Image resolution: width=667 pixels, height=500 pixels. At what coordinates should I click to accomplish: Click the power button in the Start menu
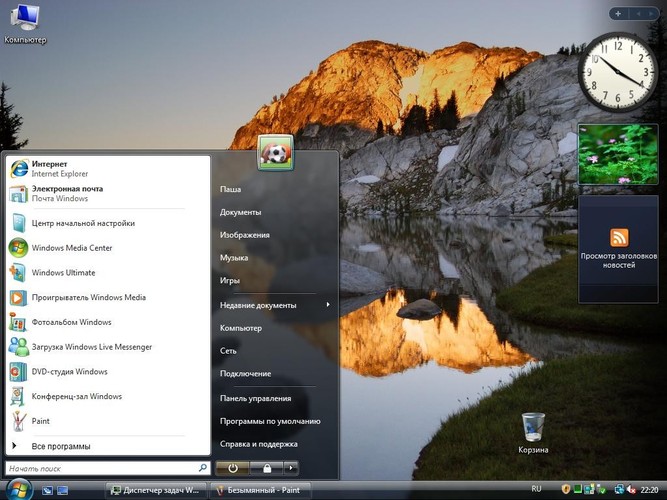point(232,467)
